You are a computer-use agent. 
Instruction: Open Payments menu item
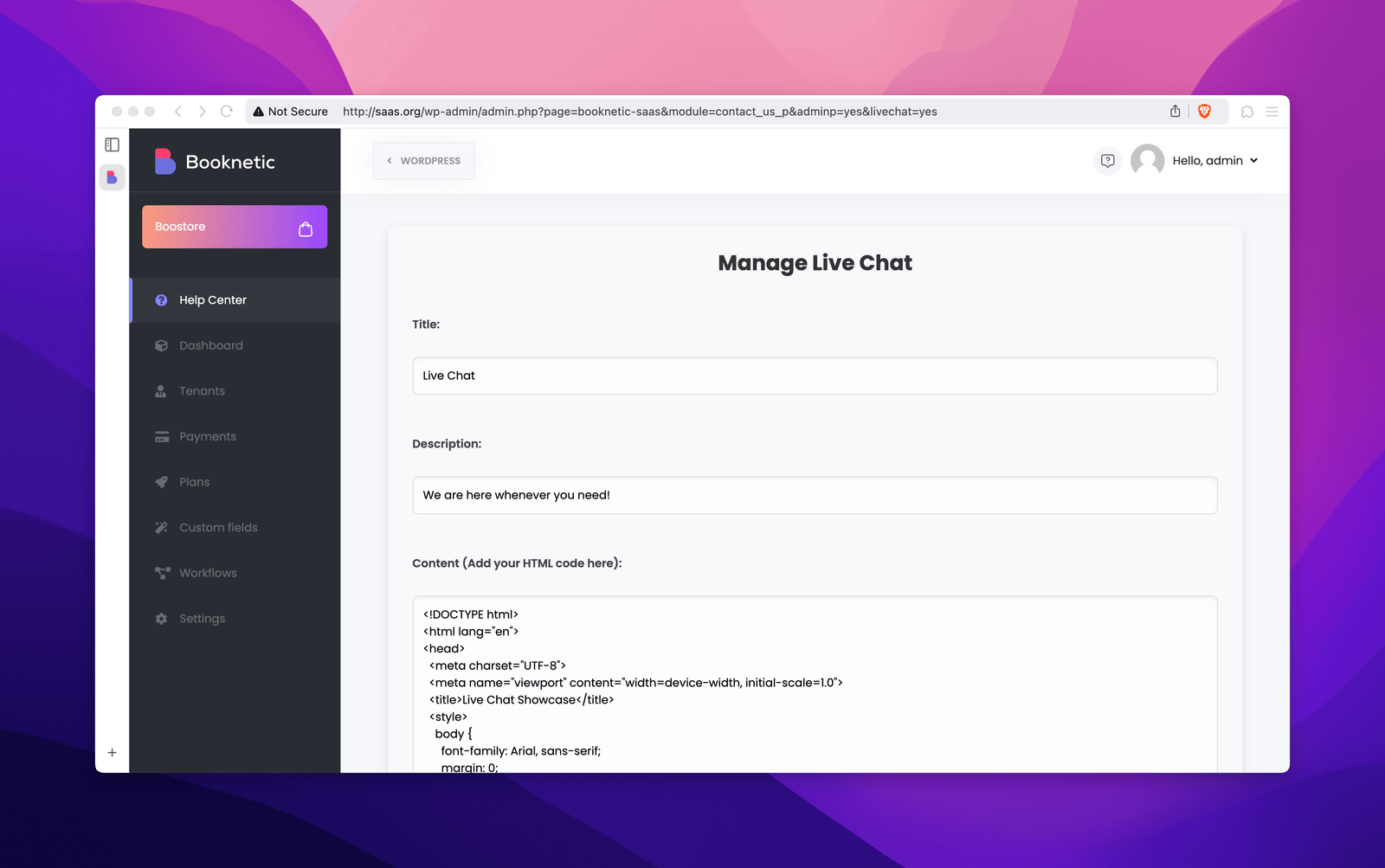[235, 437]
